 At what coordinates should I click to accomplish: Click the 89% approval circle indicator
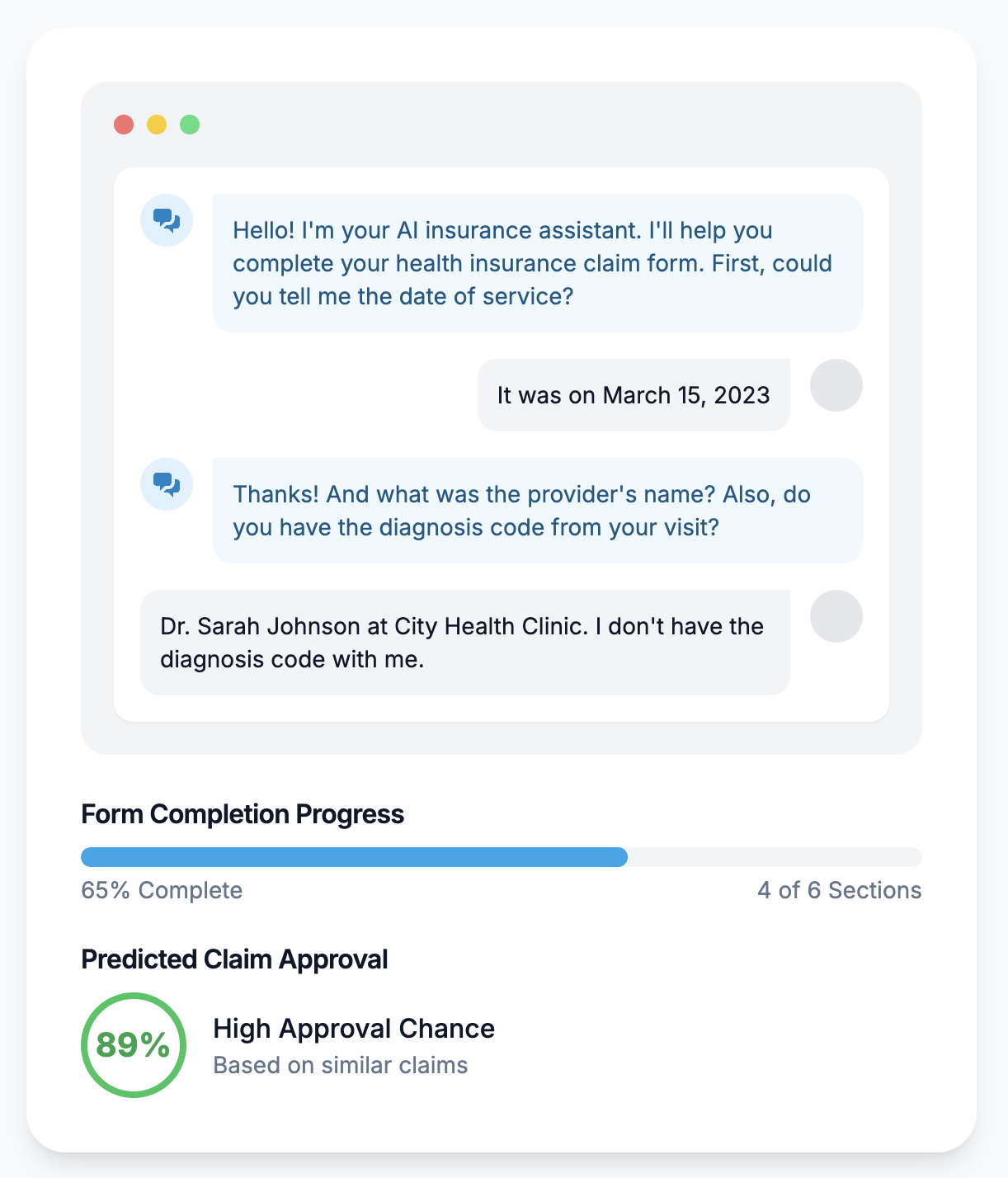pyautogui.click(x=134, y=1045)
